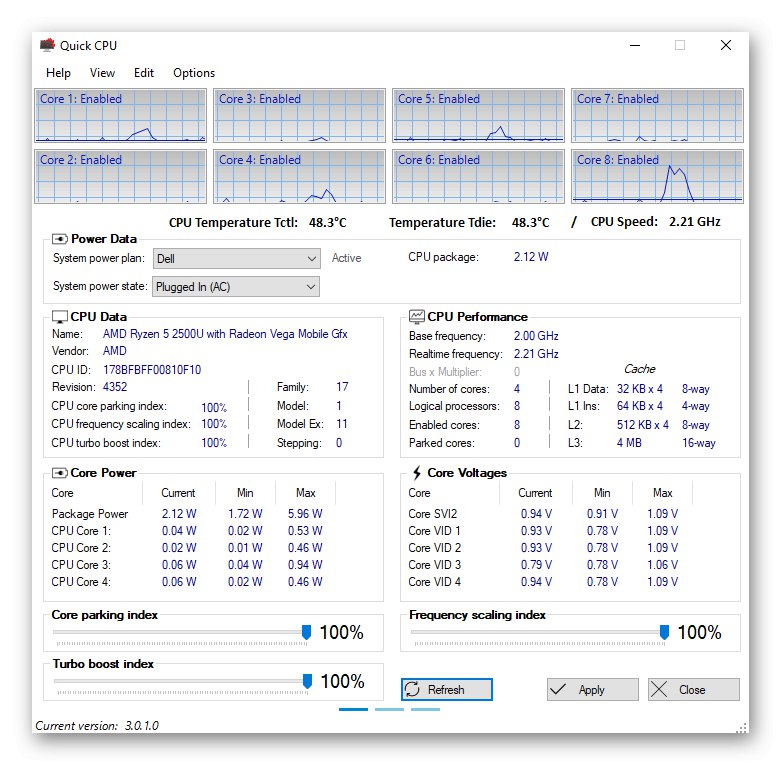Click the Turbo boost index slider thumb

307,681
